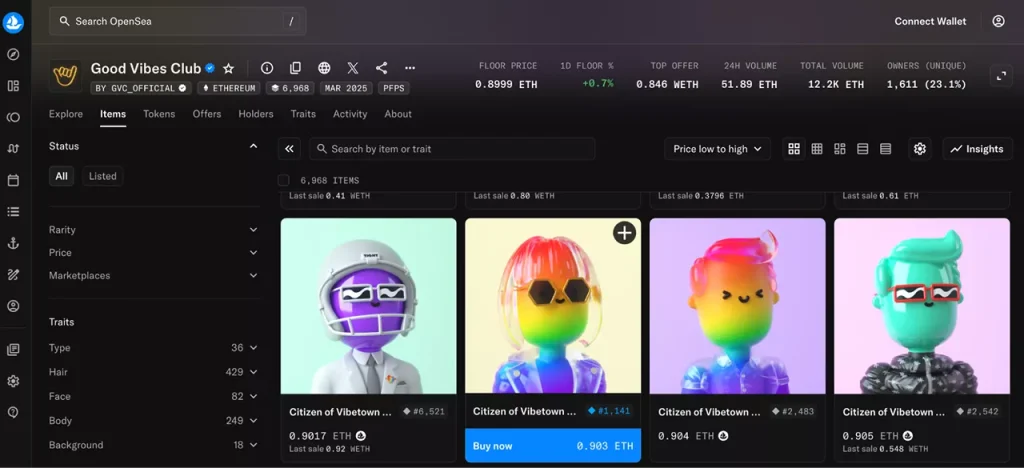Screen dimensions: 1024x468
Task: Open the calendar drops icon in sidebar
Action: pyautogui.click(x=13, y=180)
